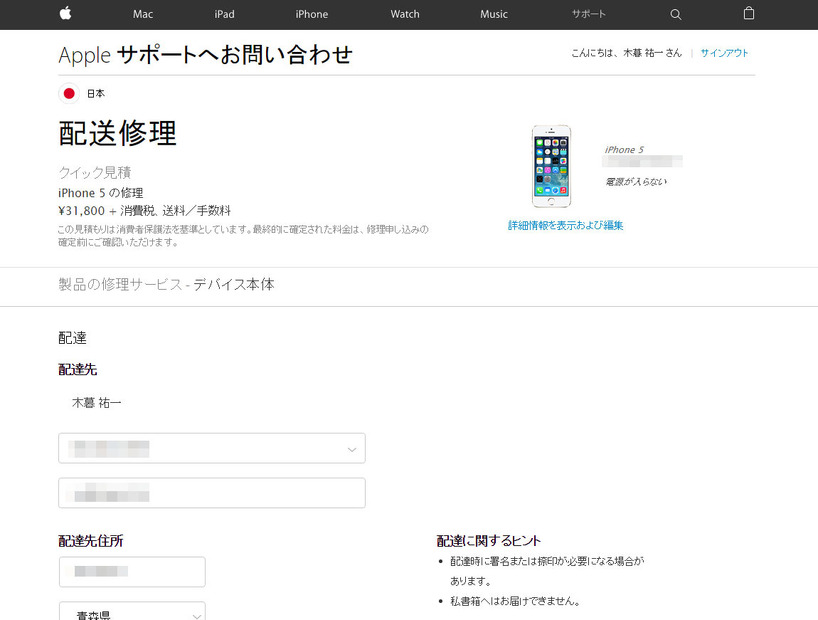Focus the blurred text field below the 配達先 dropdown
The image size is (818, 620).
click(212, 493)
